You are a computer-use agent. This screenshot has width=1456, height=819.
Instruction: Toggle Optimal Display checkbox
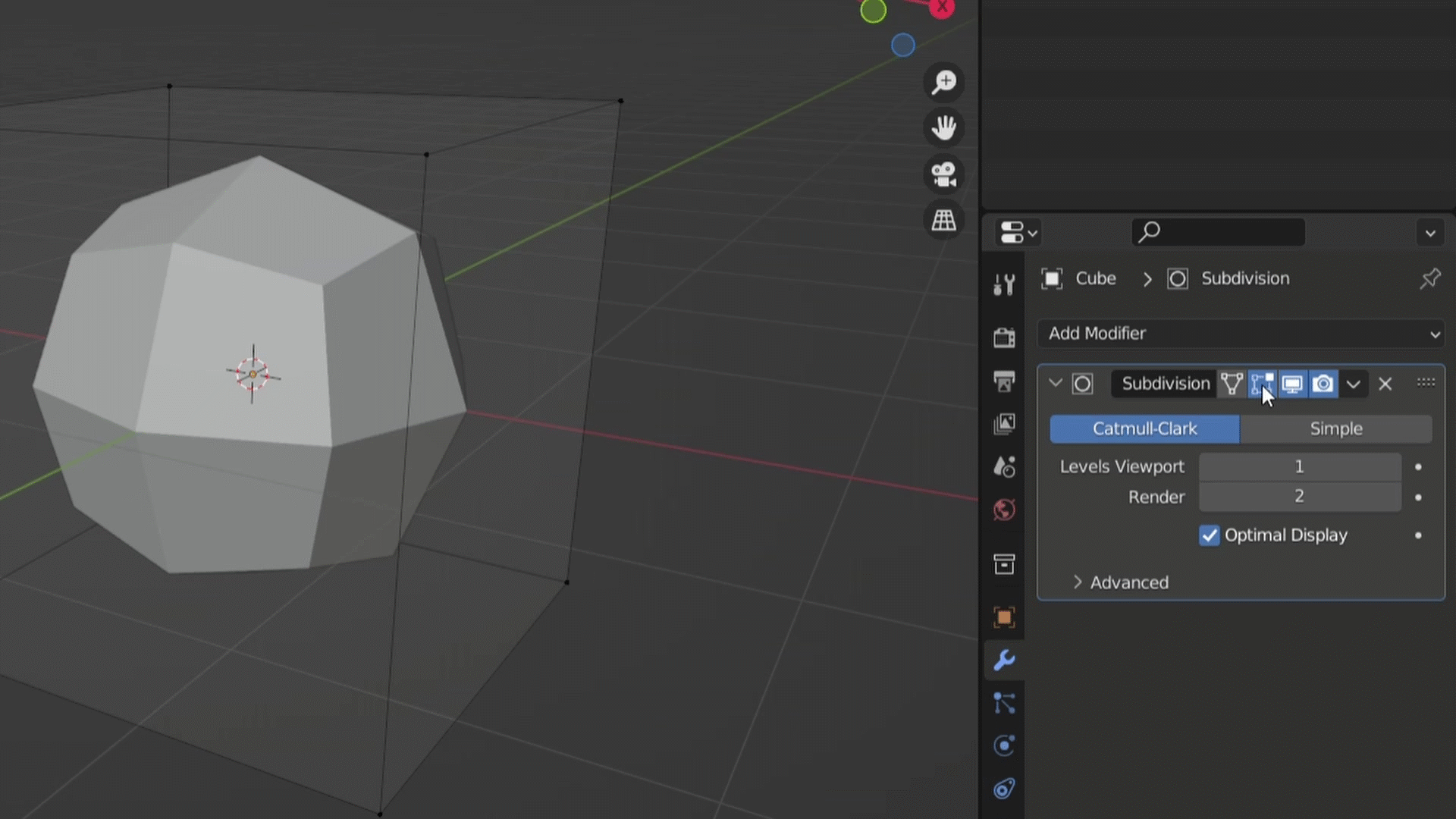coord(1210,535)
